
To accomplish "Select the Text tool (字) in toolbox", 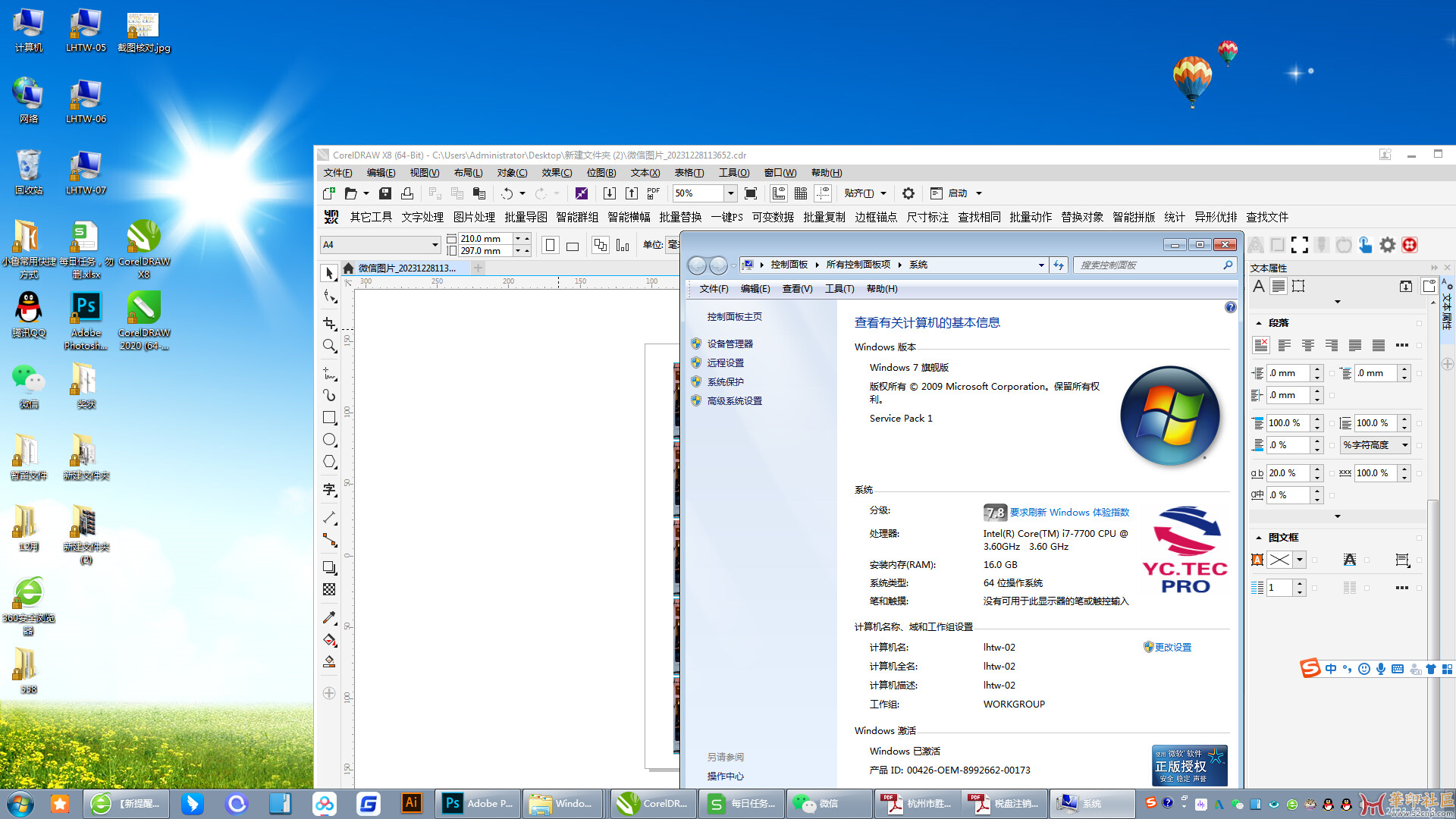I will [329, 489].
